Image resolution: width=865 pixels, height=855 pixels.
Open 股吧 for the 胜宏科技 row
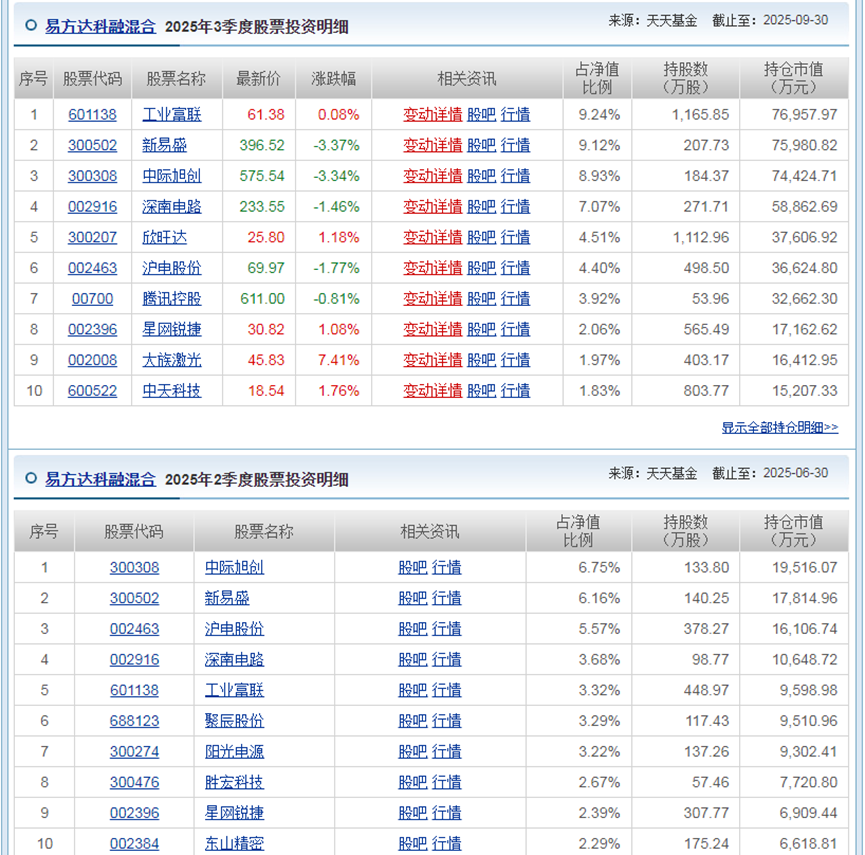click(x=413, y=783)
